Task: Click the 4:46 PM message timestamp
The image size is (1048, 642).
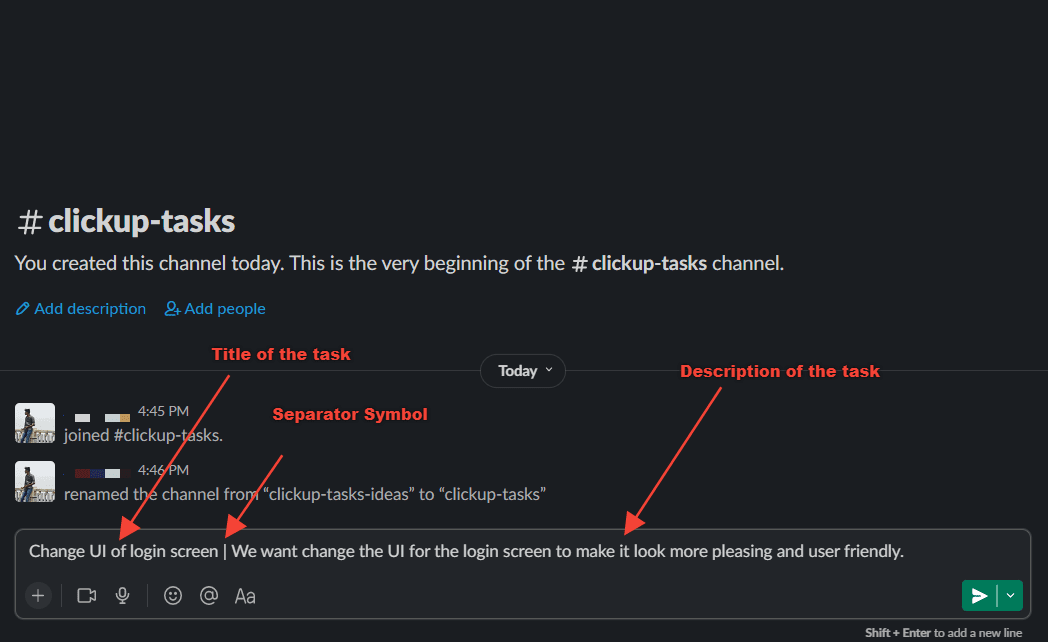Action: pos(163,470)
